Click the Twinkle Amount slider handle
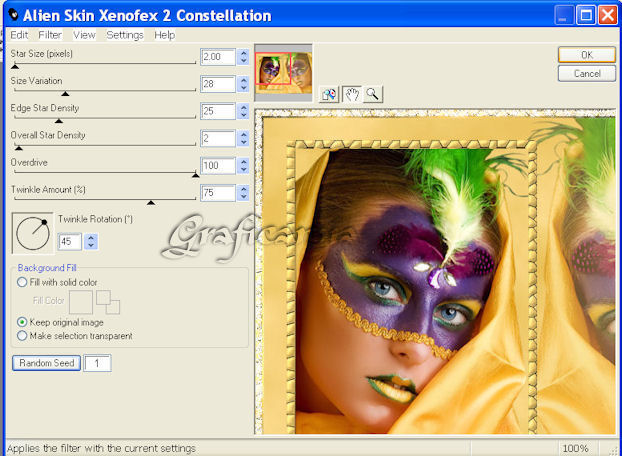Image resolution: width=622 pixels, height=456 pixels. click(x=151, y=203)
